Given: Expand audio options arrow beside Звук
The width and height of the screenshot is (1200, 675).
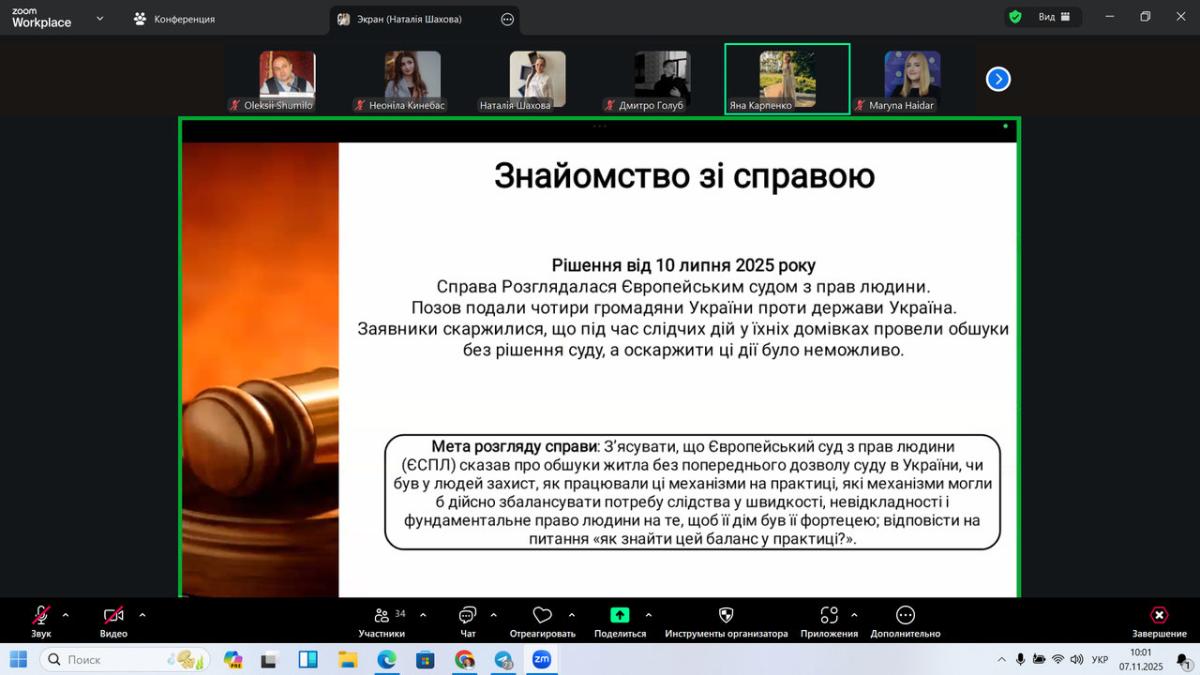Looking at the screenshot, I should (x=66, y=615).
